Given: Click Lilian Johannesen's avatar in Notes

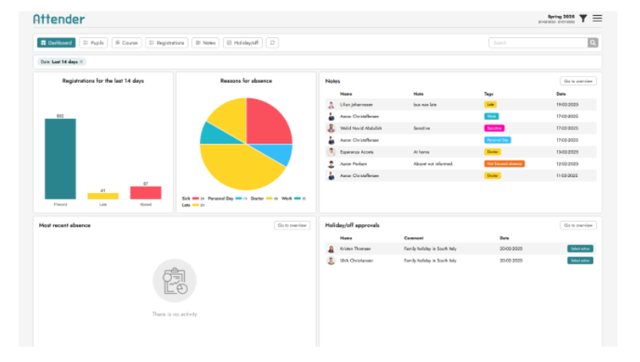Looking at the screenshot, I should [x=331, y=105].
